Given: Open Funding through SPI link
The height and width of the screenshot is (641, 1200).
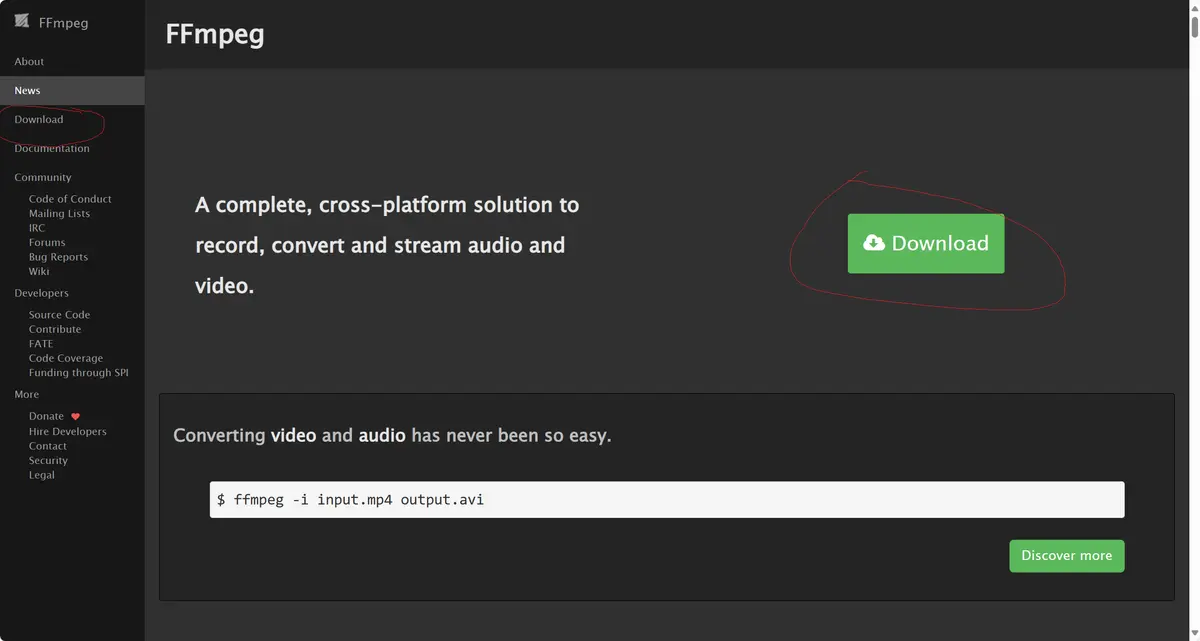Looking at the screenshot, I should [x=79, y=372].
